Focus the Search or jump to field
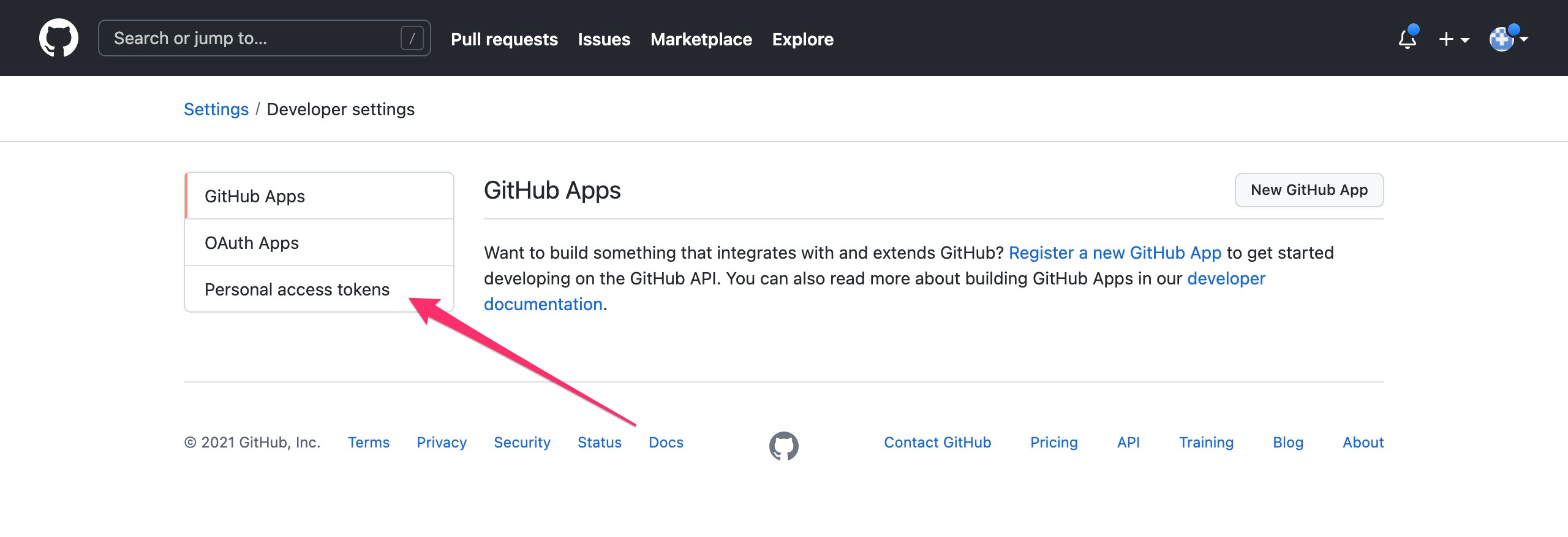 265,38
